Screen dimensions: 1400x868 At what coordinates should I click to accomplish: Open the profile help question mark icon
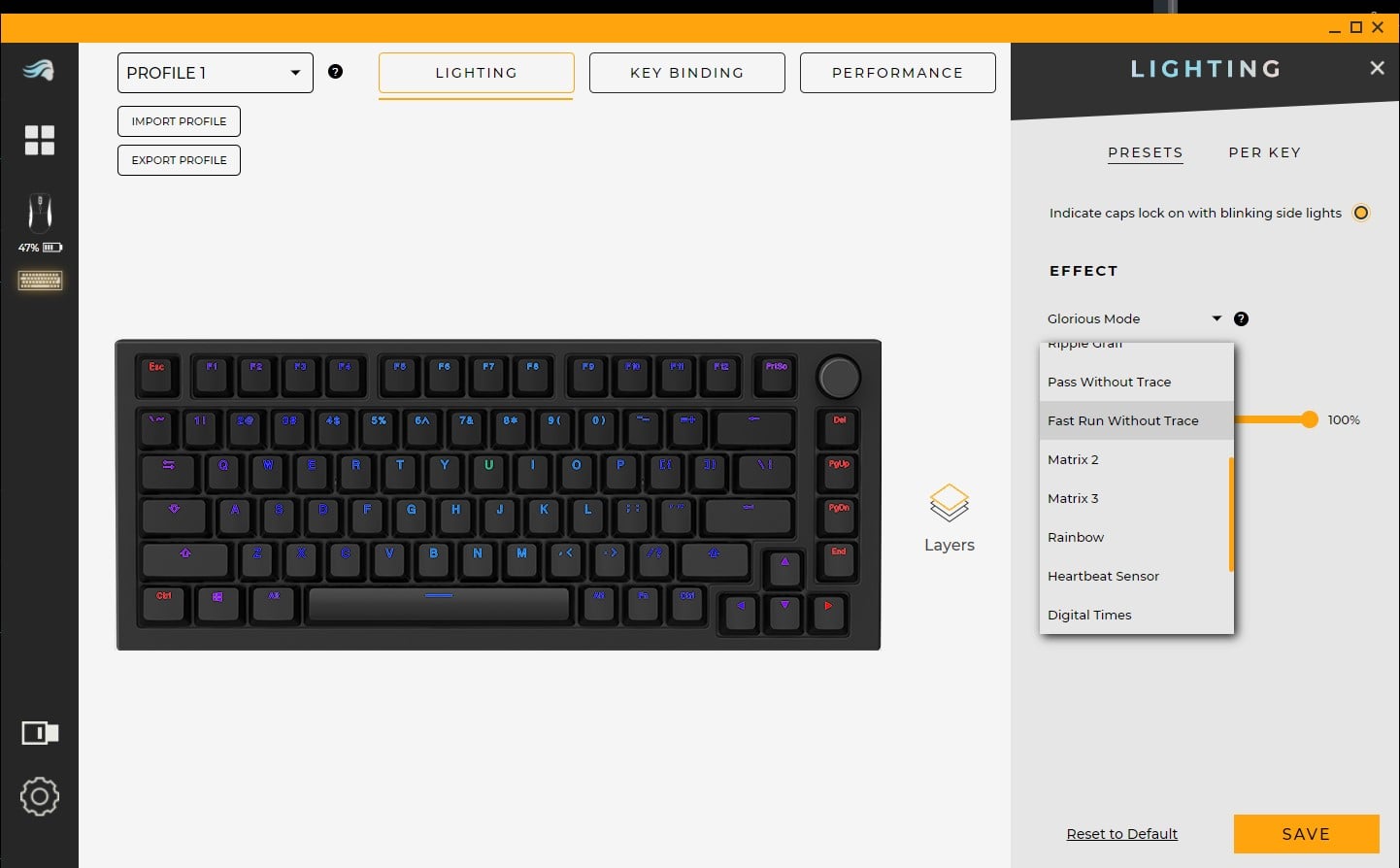(336, 71)
